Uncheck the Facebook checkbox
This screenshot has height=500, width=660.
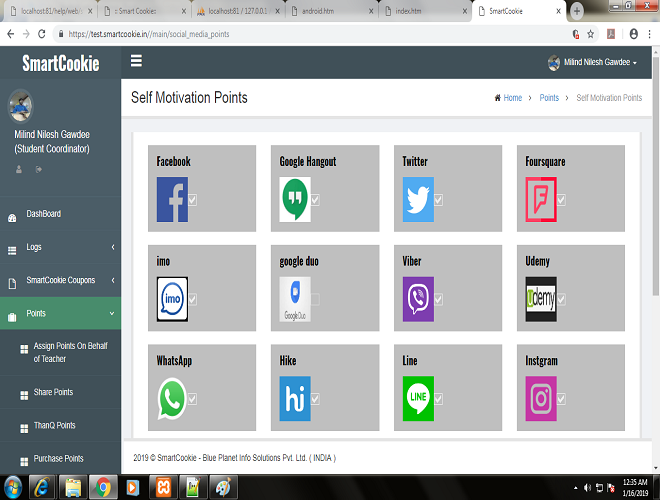click(x=192, y=200)
